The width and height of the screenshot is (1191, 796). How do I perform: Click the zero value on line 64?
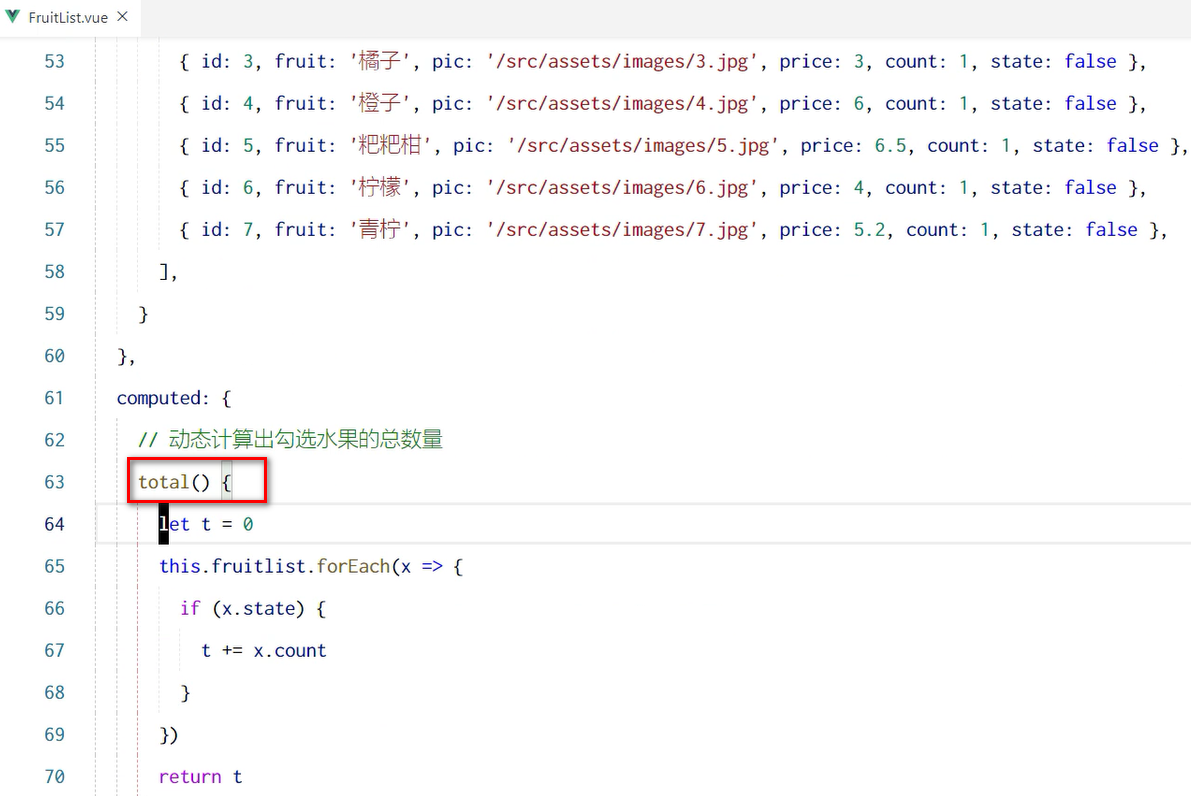tap(248, 524)
